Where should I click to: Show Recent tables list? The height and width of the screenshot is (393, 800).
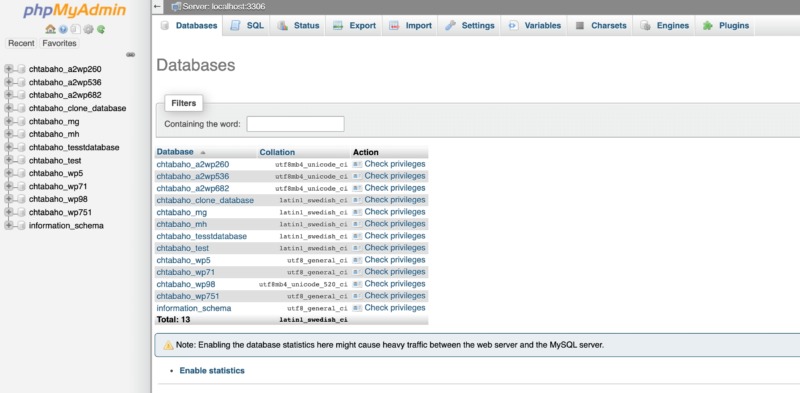tap(21, 43)
